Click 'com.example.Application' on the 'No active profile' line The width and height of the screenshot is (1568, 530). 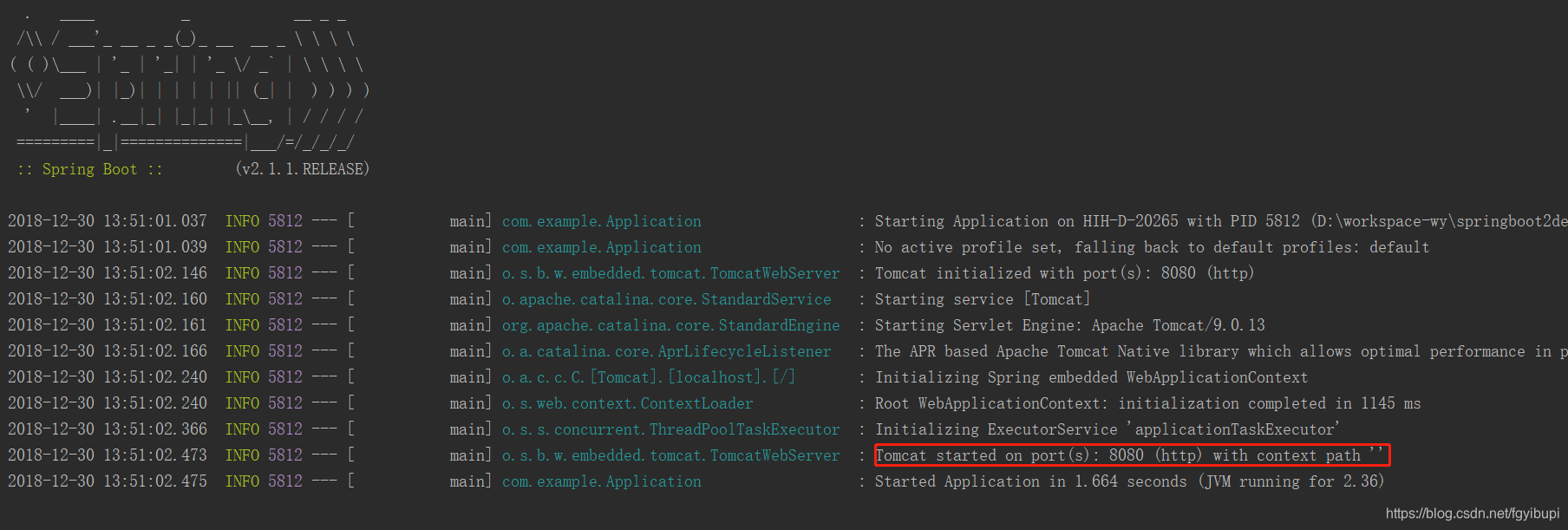[602, 247]
